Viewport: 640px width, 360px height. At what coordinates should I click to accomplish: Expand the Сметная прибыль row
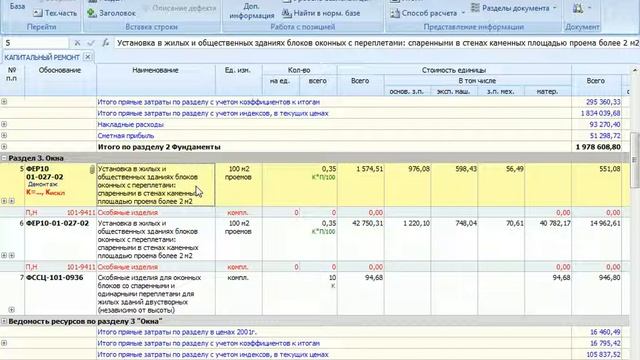tap(4, 135)
